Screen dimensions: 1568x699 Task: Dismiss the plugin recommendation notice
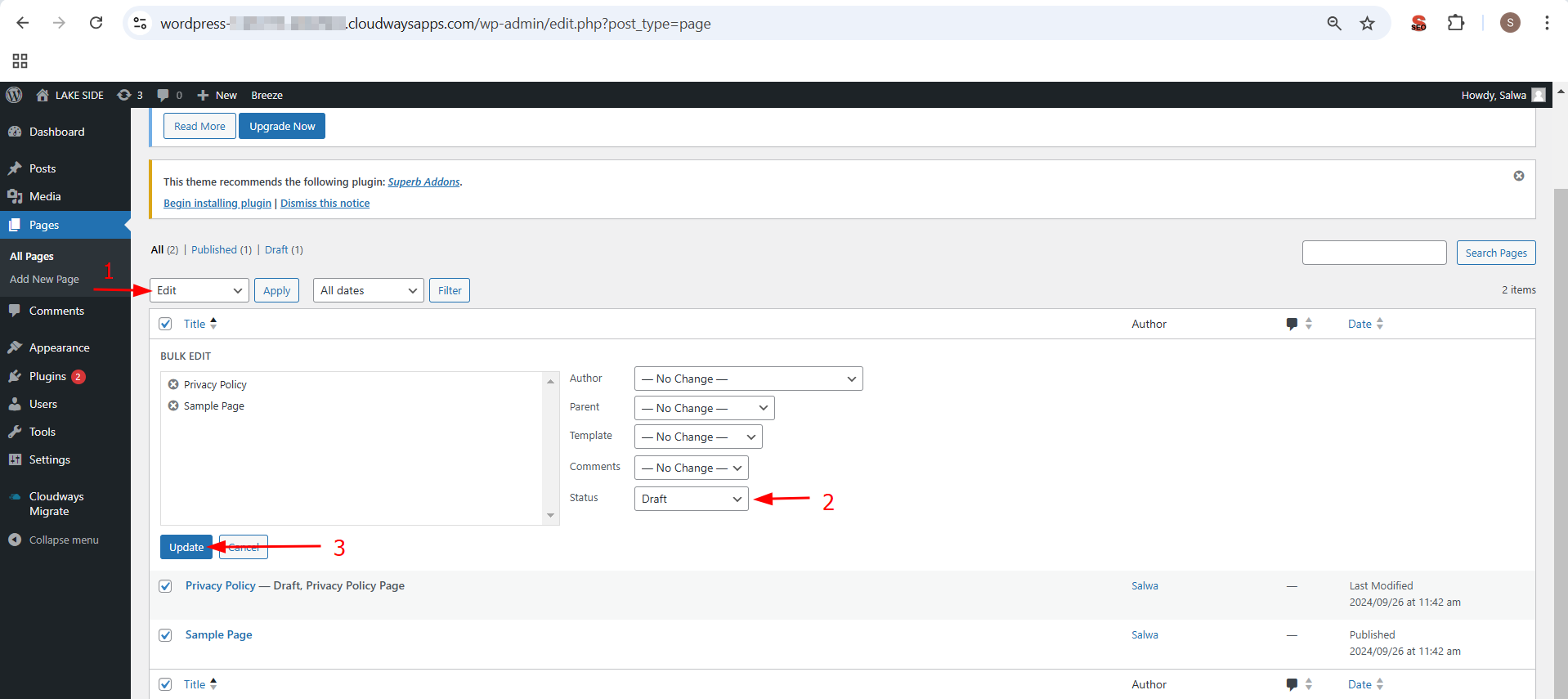click(x=1519, y=176)
